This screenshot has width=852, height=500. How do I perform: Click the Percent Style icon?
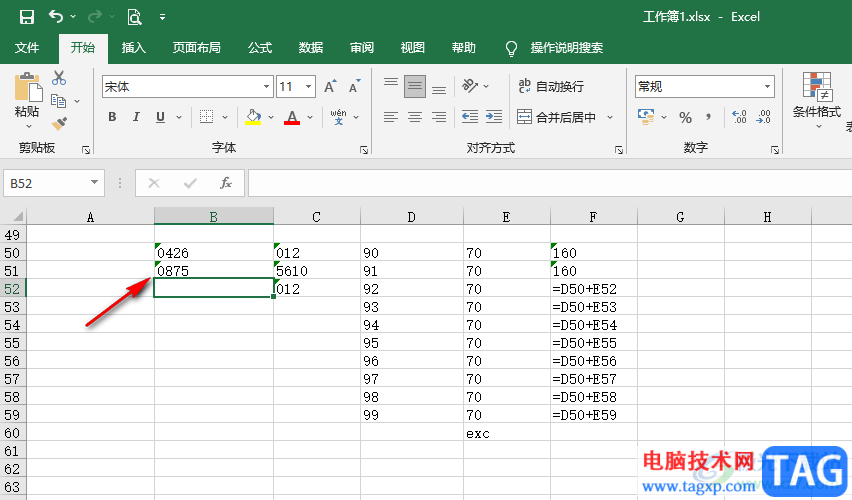686,117
